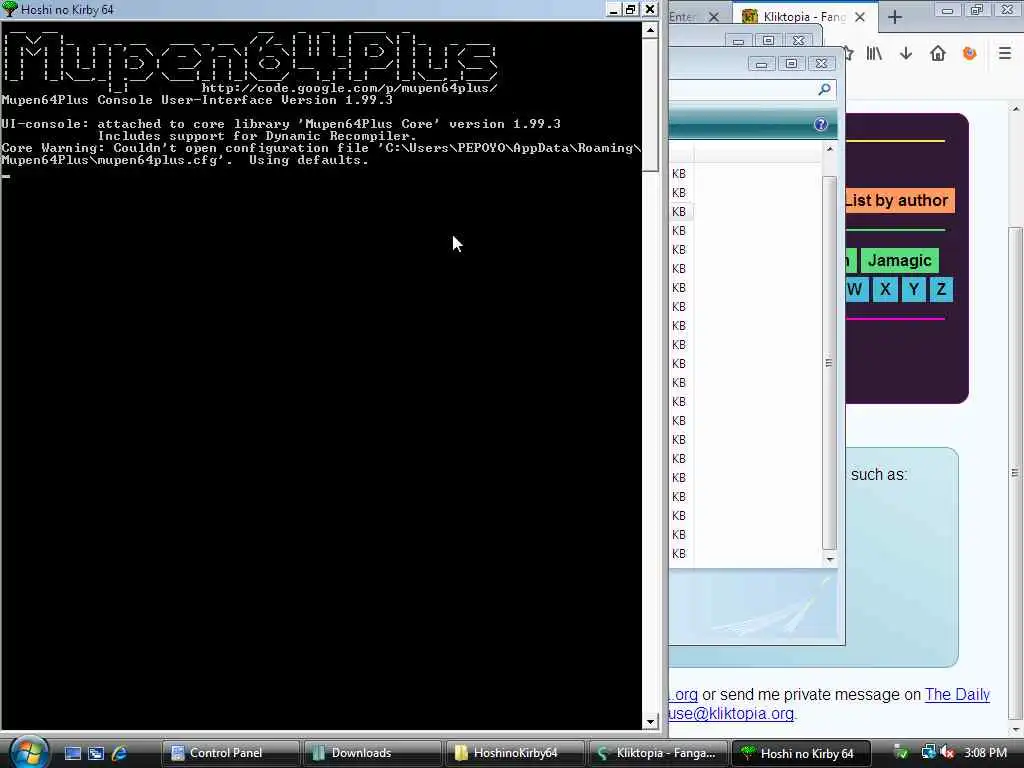Click 'Includes support for Dynamic Recompiler' line
The height and width of the screenshot is (768, 1024).
point(257,136)
